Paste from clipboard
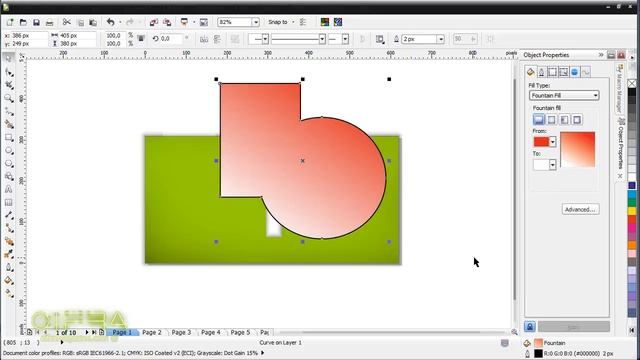The width and height of the screenshot is (640, 360). [x=93, y=22]
